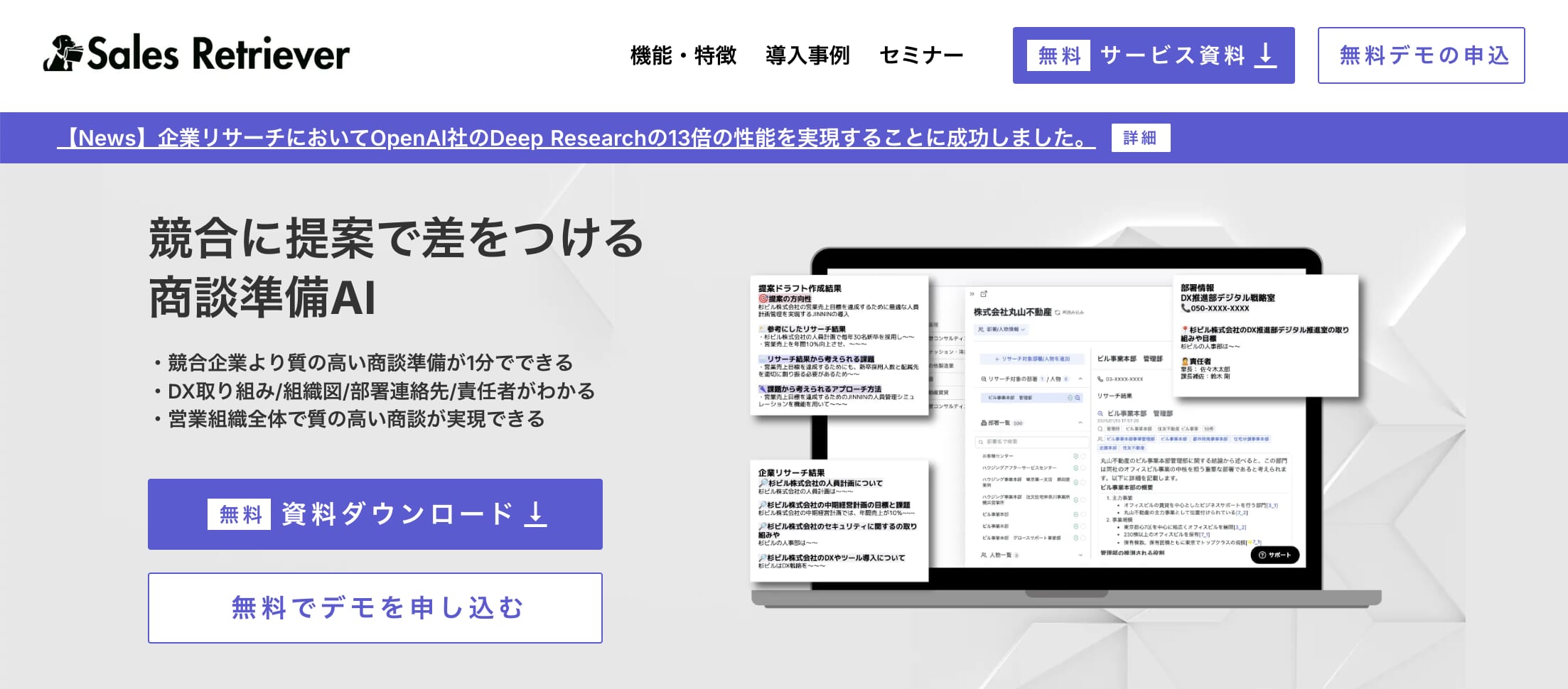Click the 詳細 button in news banner
Viewport: 1568px width, 689px height.
point(1140,138)
